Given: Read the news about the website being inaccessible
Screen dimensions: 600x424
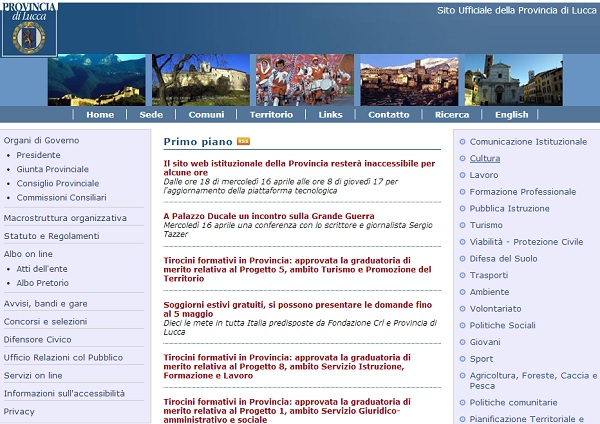Looking at the screenshot, I should tap(299, 168).
